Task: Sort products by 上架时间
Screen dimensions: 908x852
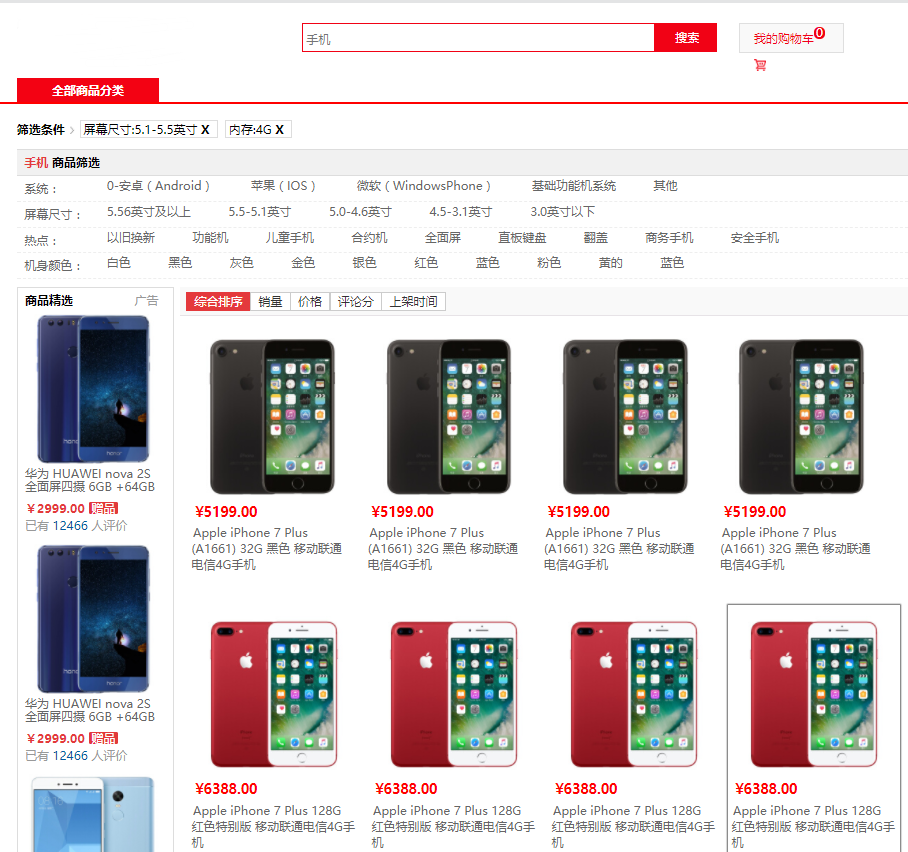Action: pyautogui.click(x=413, y=302)
